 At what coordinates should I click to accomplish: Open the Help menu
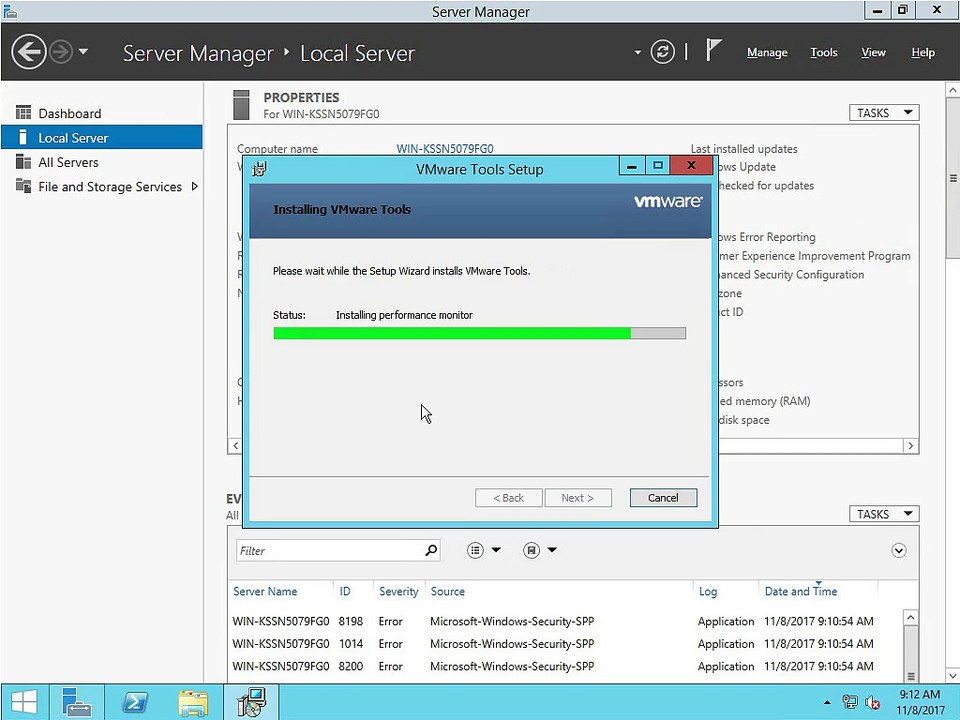pyautogui.click(x=923, y=53)
